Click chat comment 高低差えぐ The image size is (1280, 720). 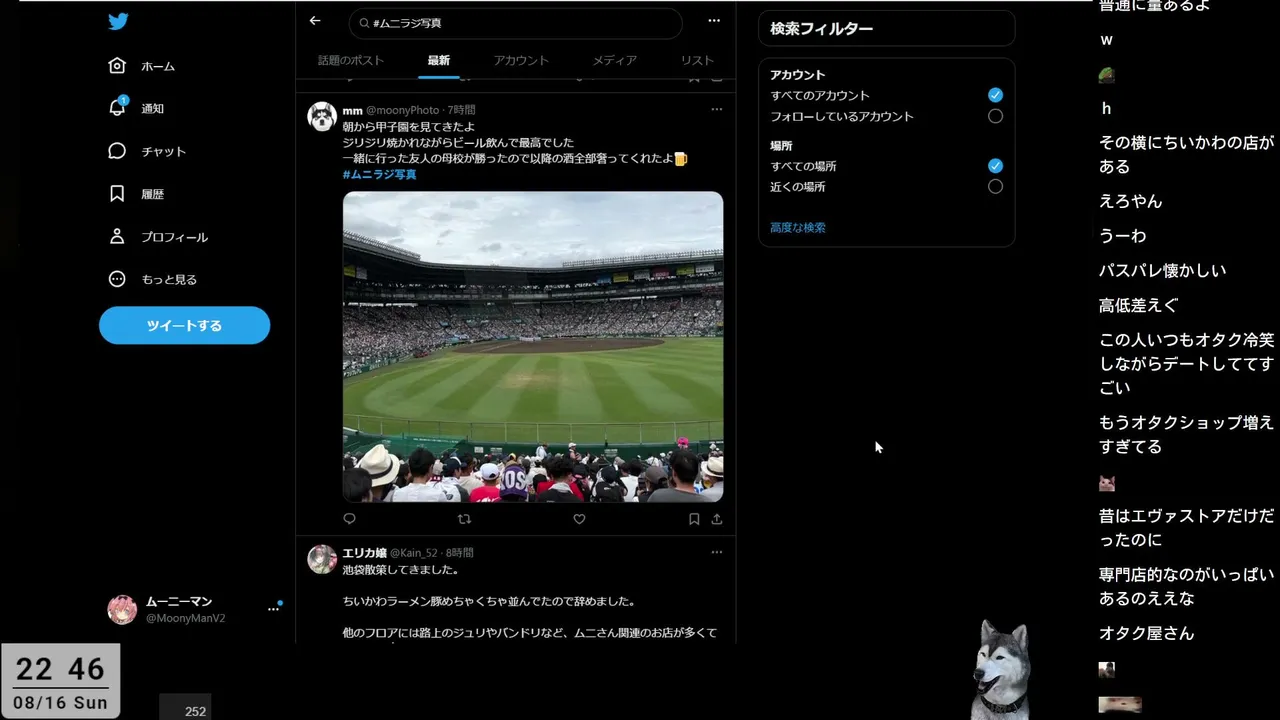coord(1138,305)
